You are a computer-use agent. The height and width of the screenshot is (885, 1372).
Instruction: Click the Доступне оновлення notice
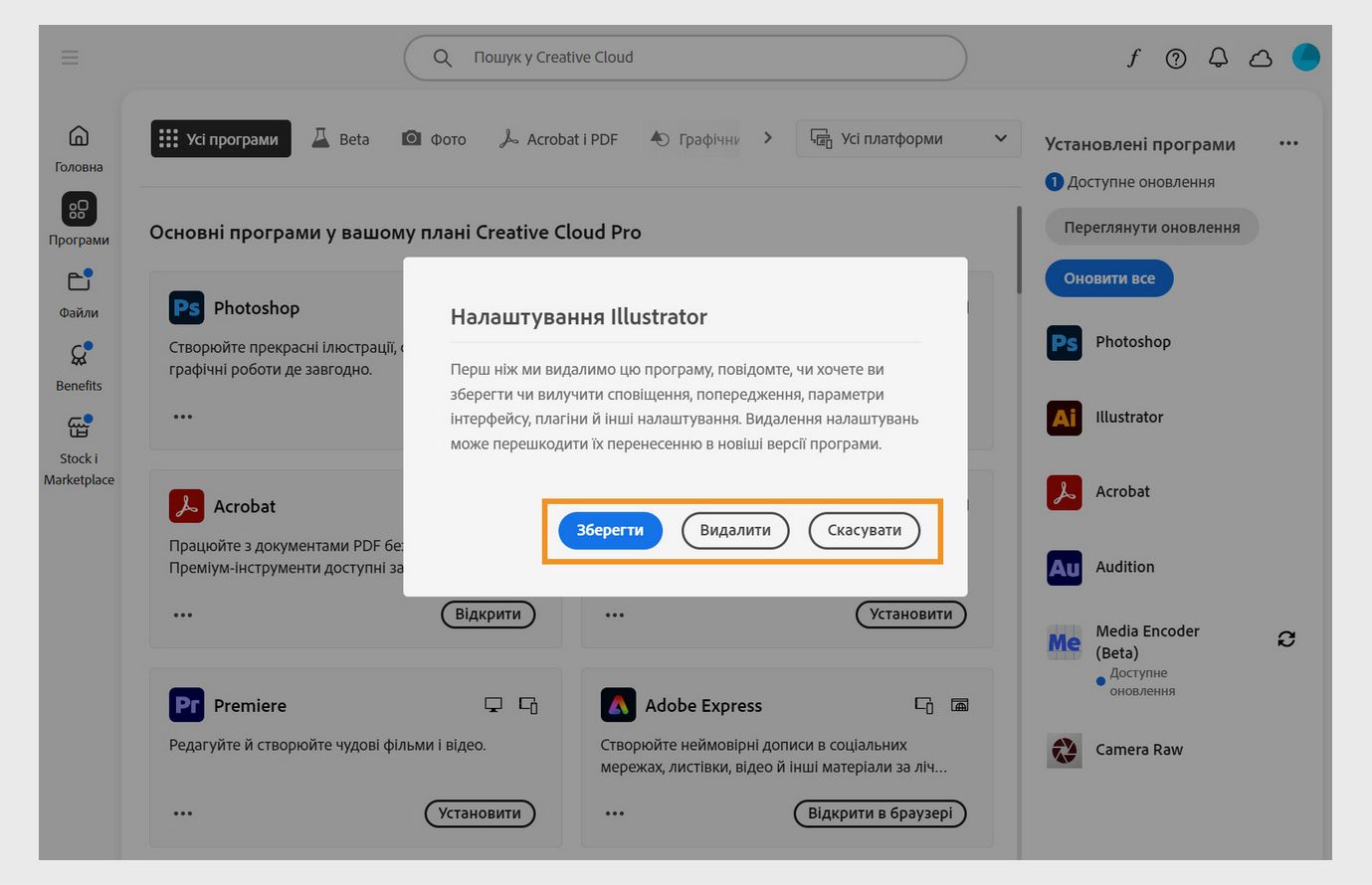1130,182
